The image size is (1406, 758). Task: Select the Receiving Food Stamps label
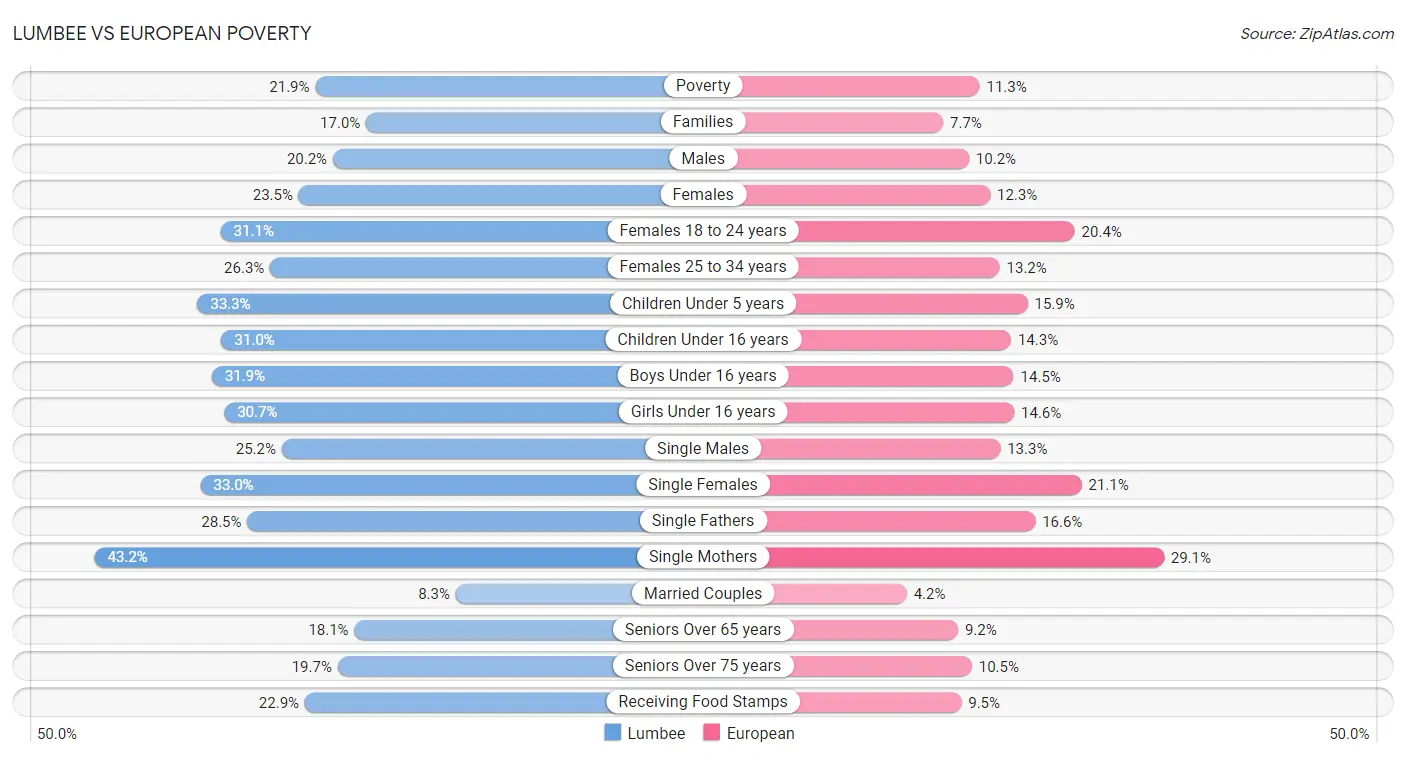pos(703,702)
